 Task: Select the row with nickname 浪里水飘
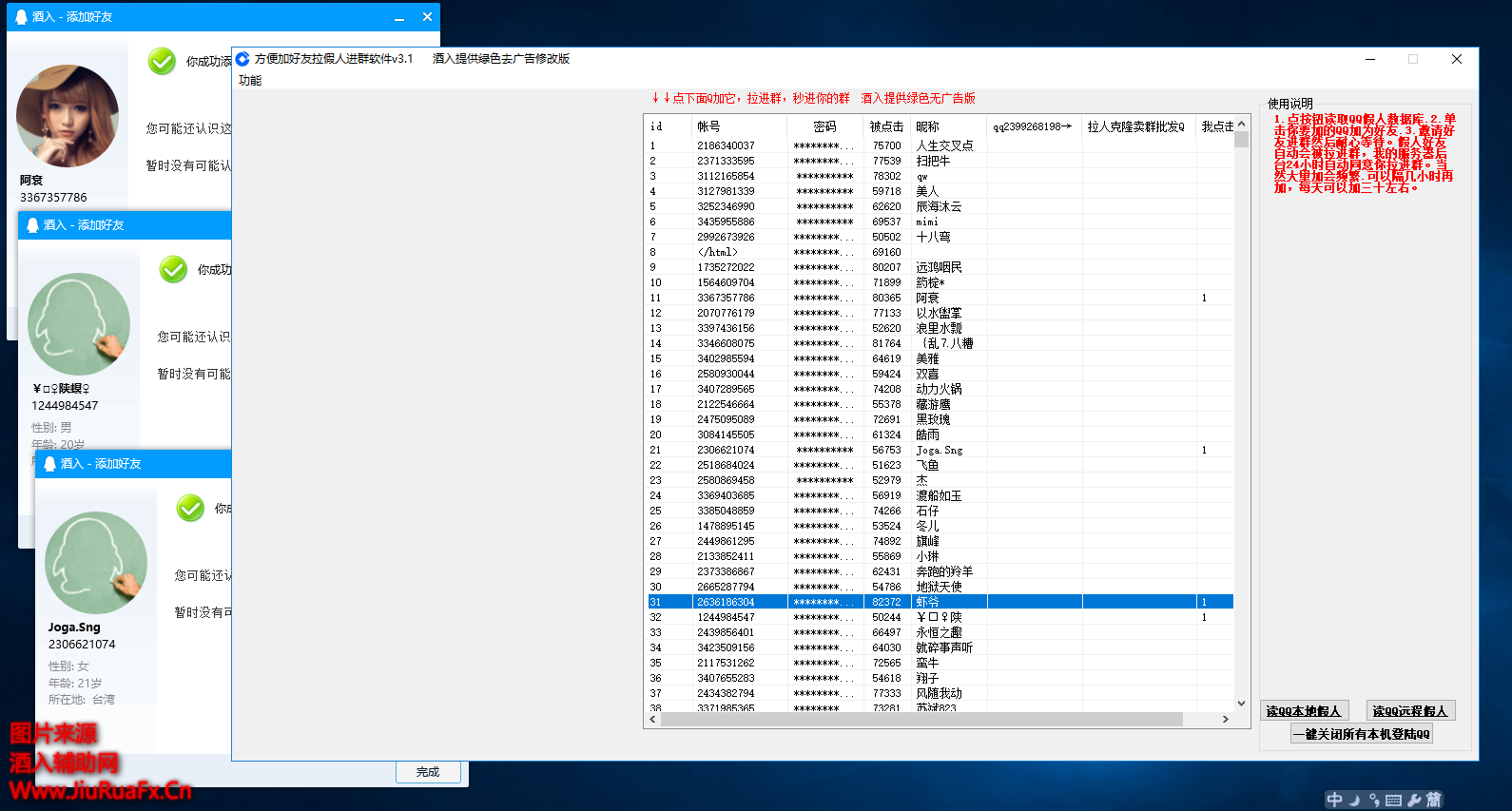point(939,328)
